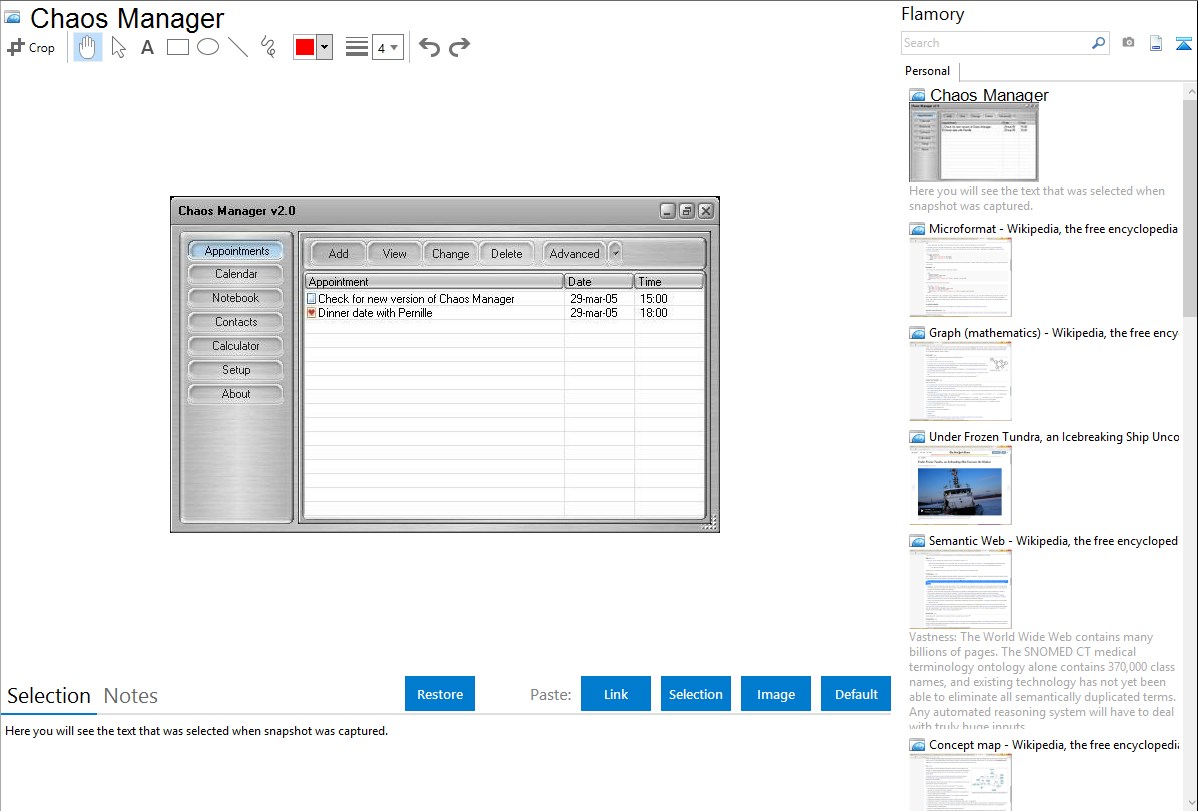Viewport: 1198px width, 811px height.
Task: Select the ellipse drawing tool
Action: pos(208,47)
